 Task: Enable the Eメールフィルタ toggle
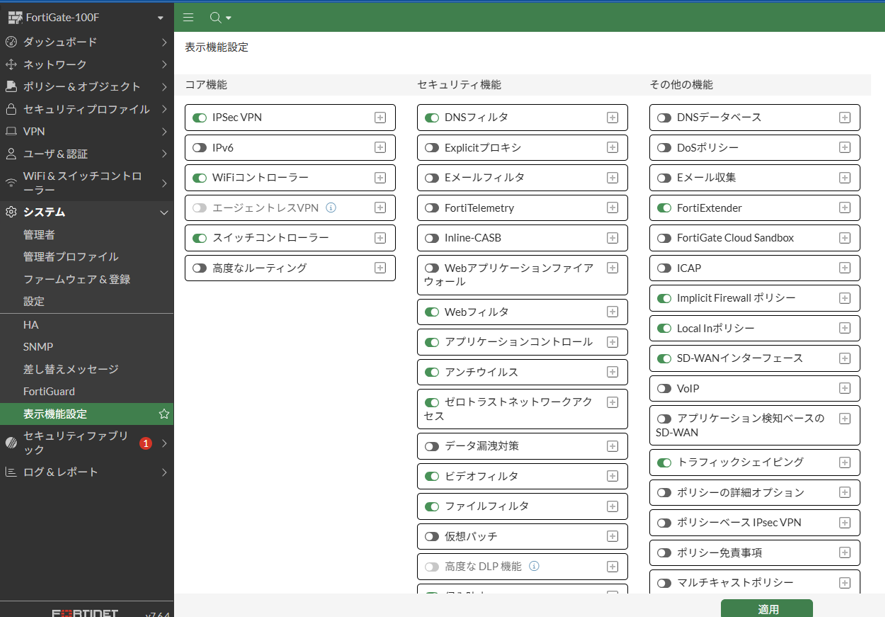pyautogui.click(x=432, y=178)
